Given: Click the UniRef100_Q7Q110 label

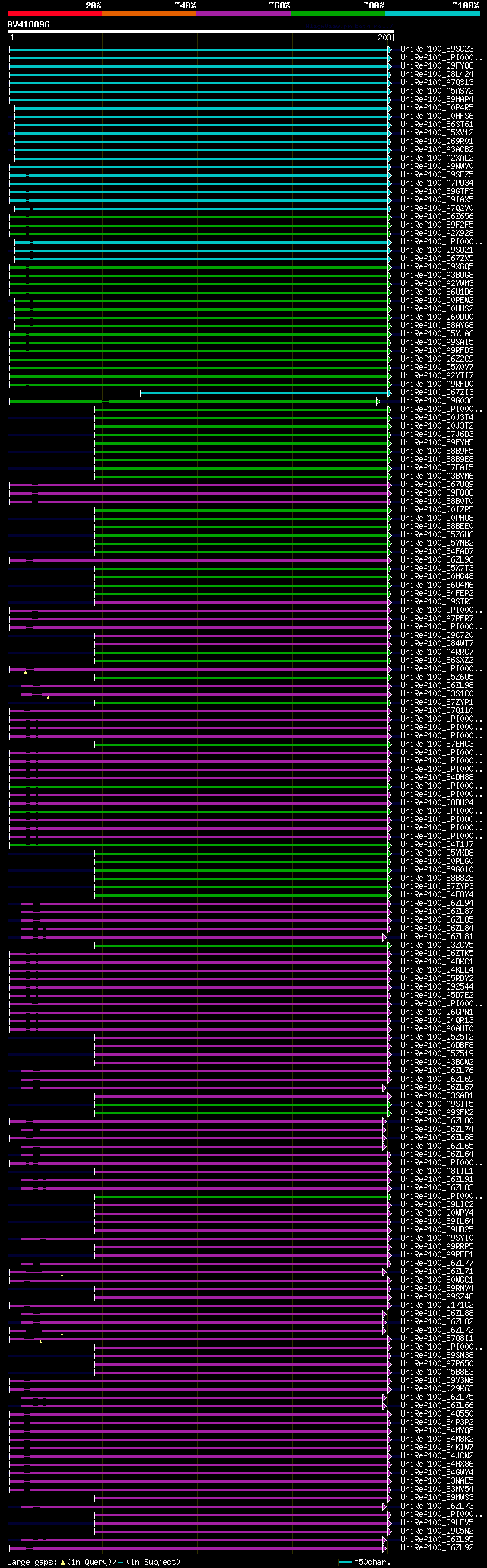Looking at the screenshot, I should click(x=437, y=711).
